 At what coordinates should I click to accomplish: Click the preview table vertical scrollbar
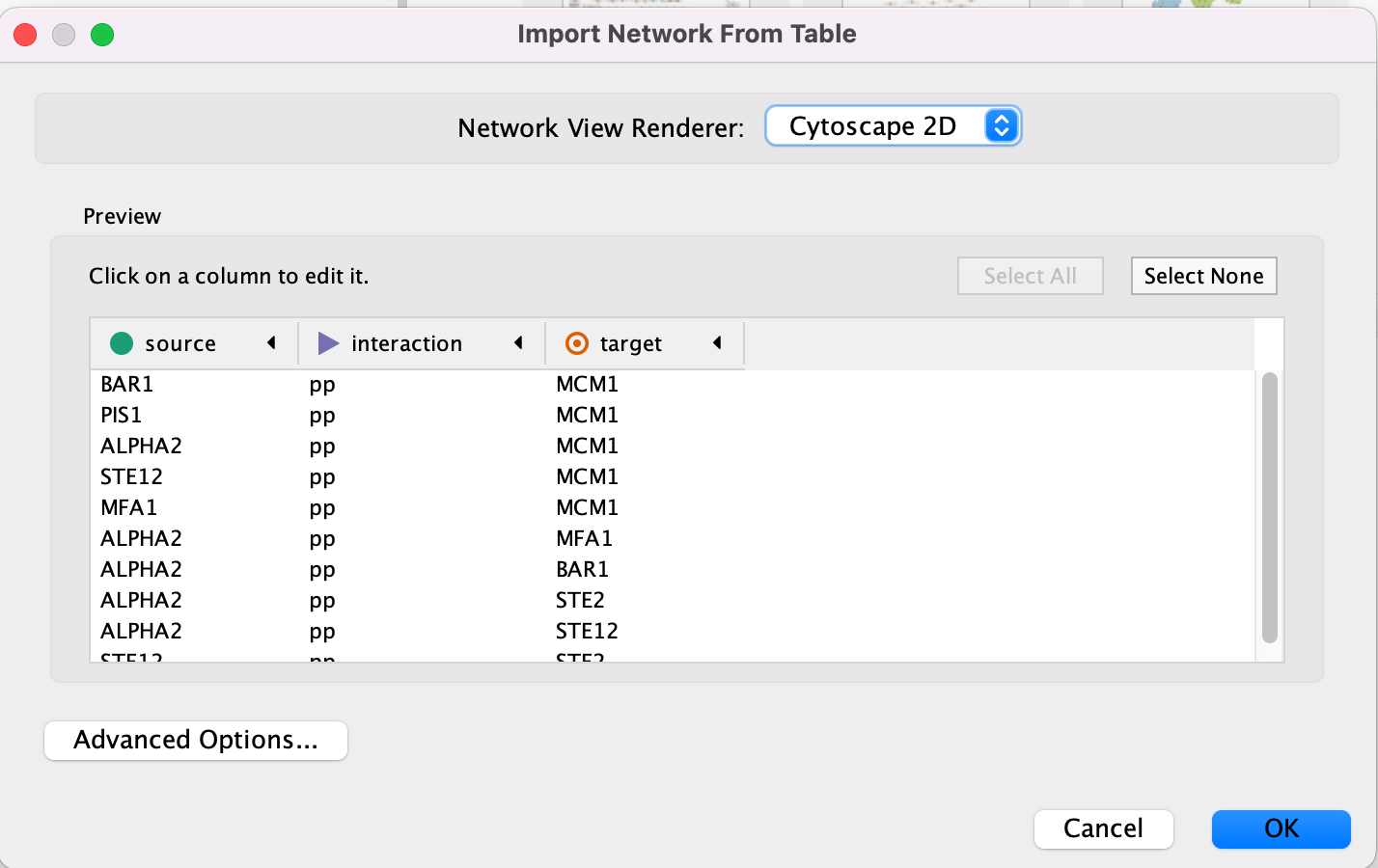point(1269,507)
